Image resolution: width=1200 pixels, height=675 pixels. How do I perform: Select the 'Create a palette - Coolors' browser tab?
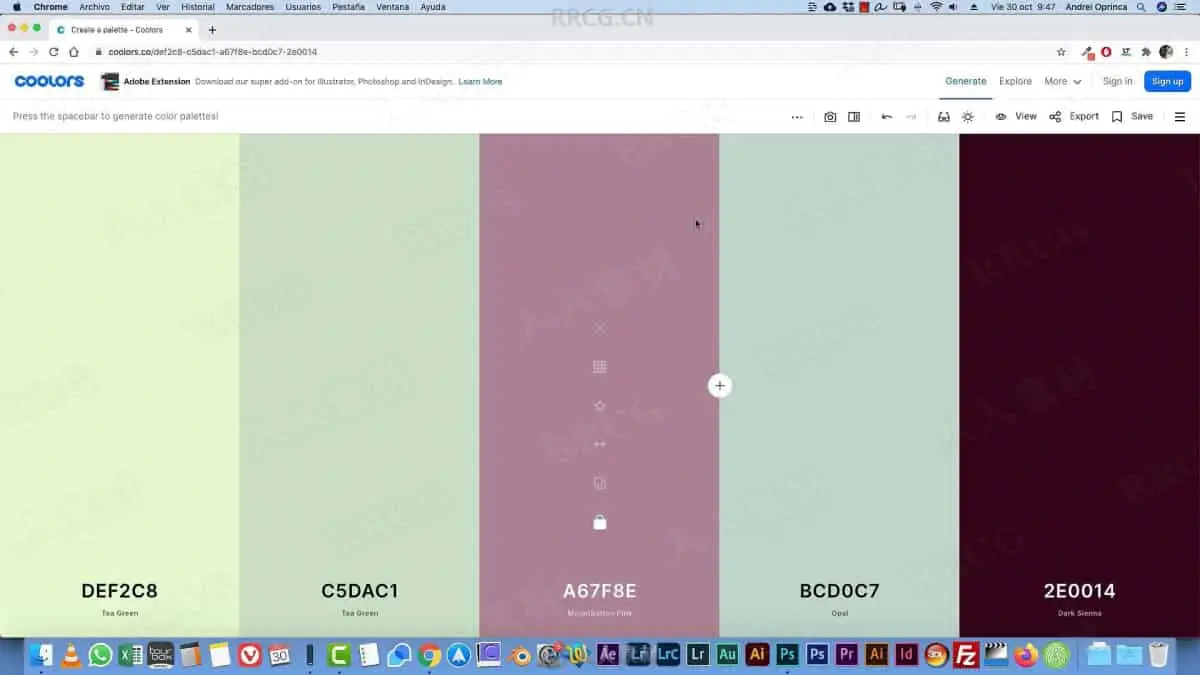tap(125, 30)
